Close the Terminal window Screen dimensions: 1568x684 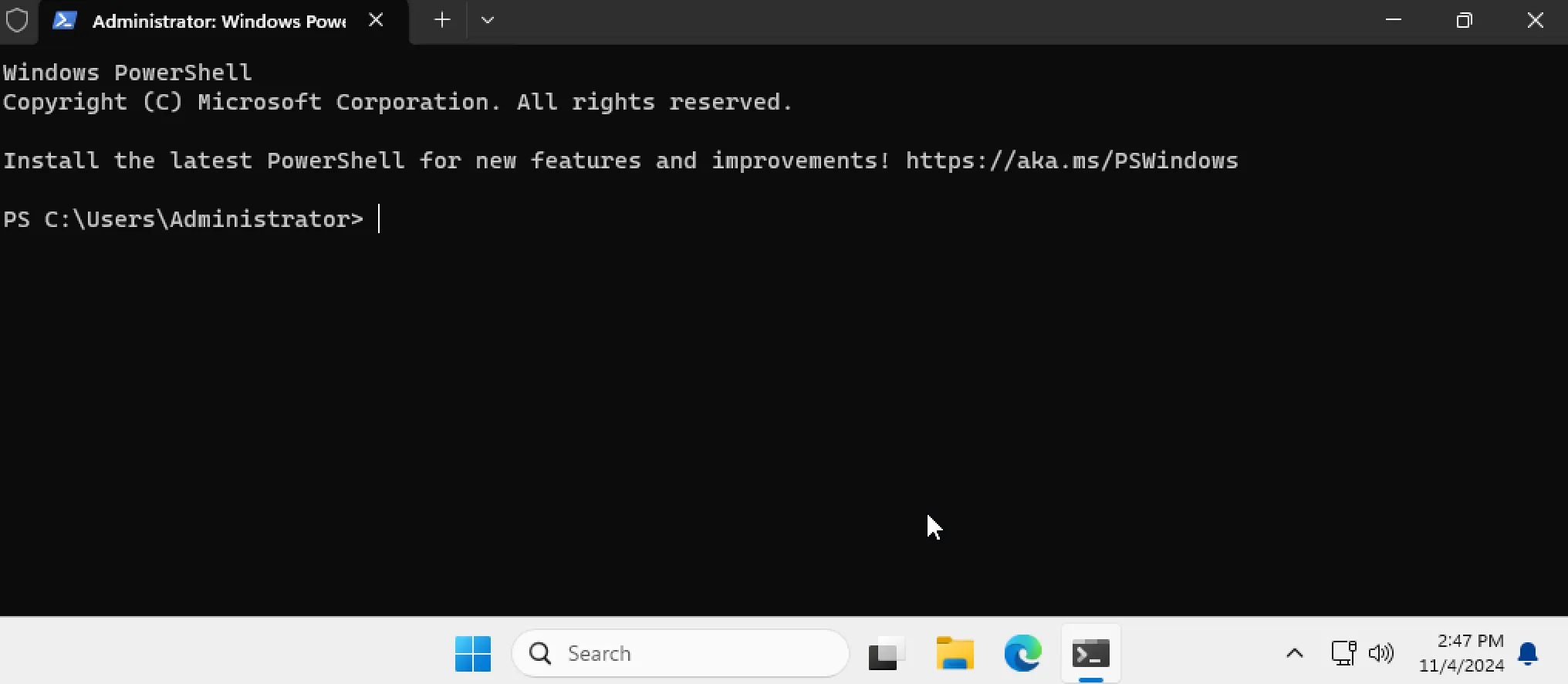tap(1535, 20)
